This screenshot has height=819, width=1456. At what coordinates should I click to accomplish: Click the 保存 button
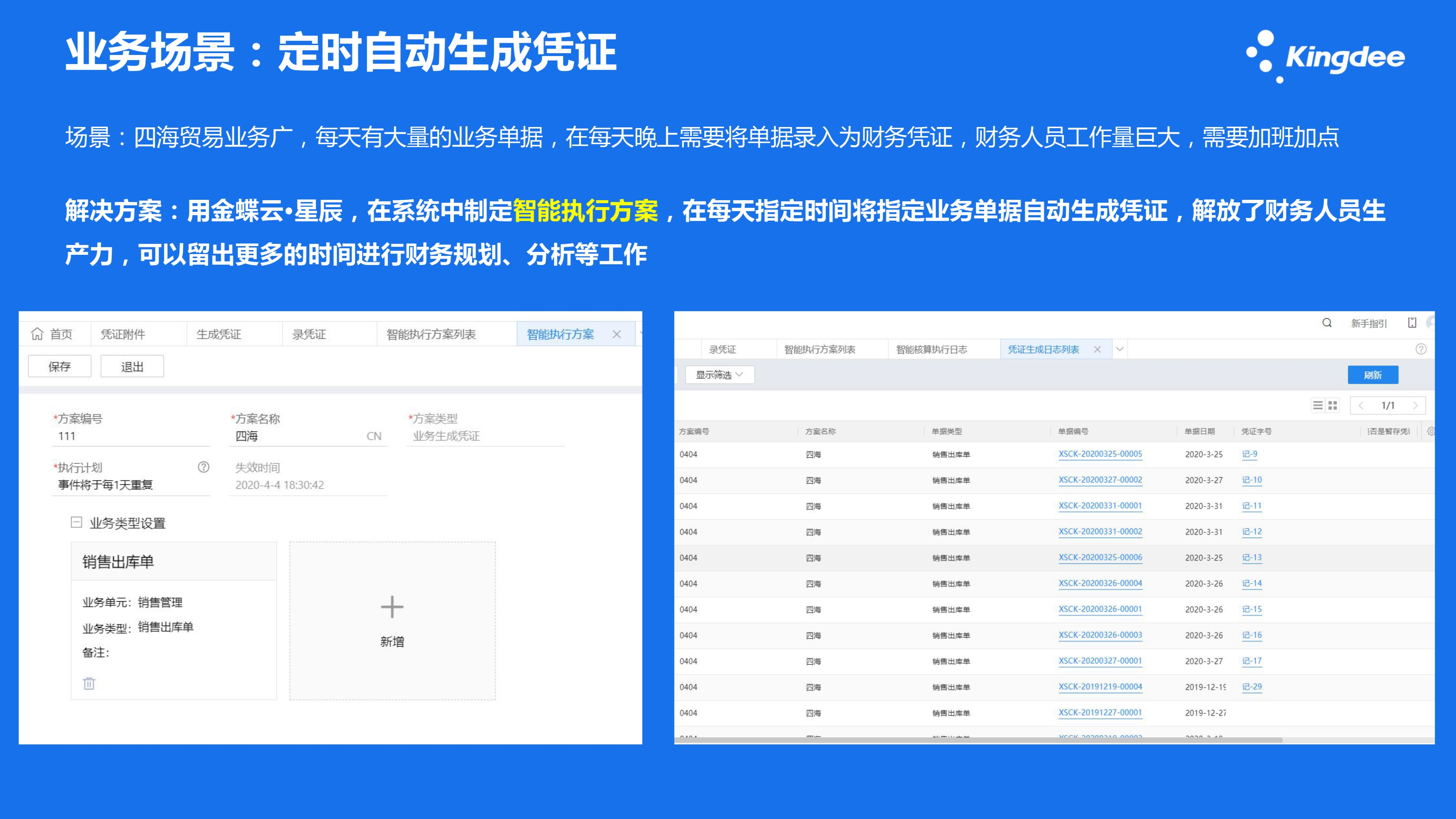tap(60, 366)
